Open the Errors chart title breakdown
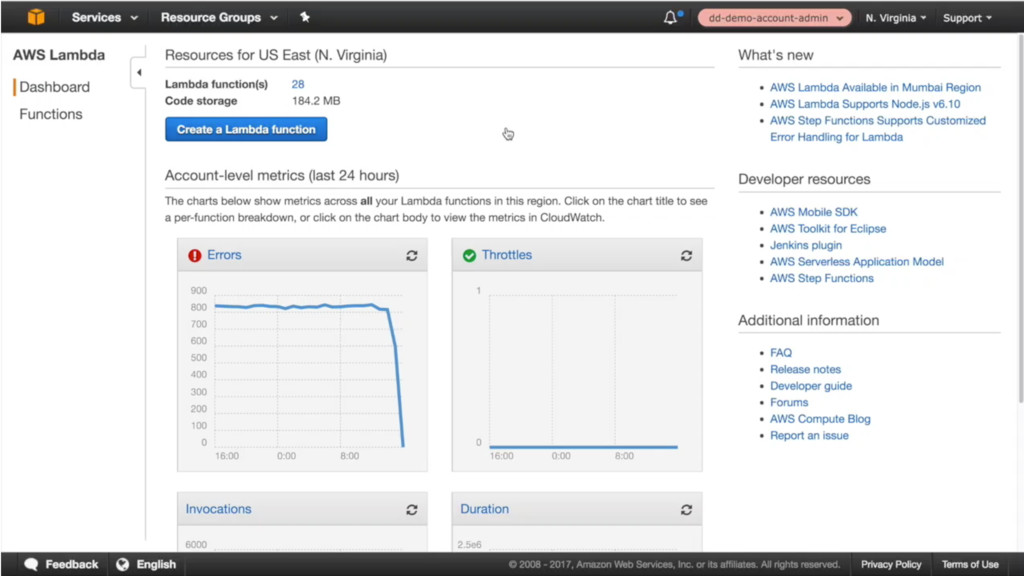The image size is (1024, 576). click(224, 255)
